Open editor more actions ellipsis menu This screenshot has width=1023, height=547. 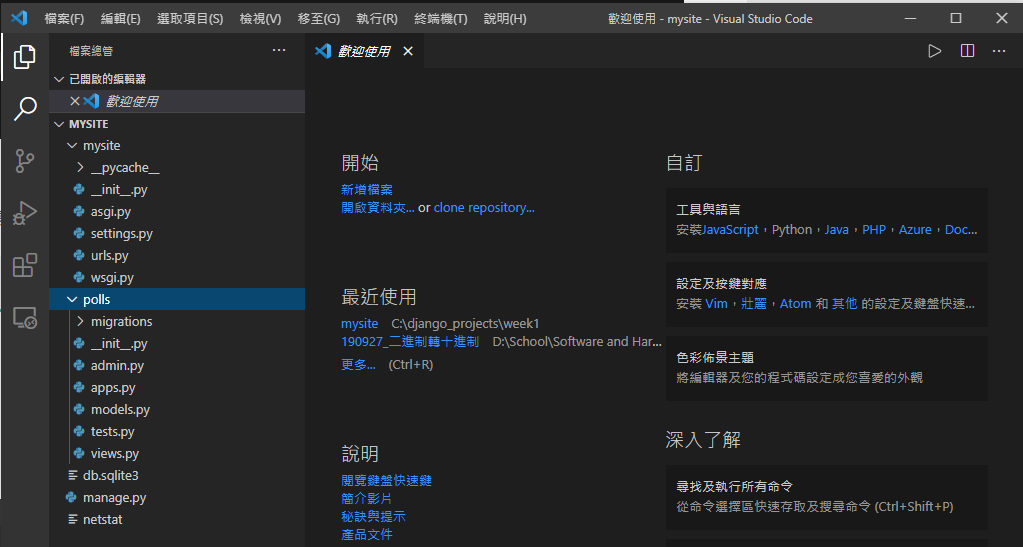point(999,51)
